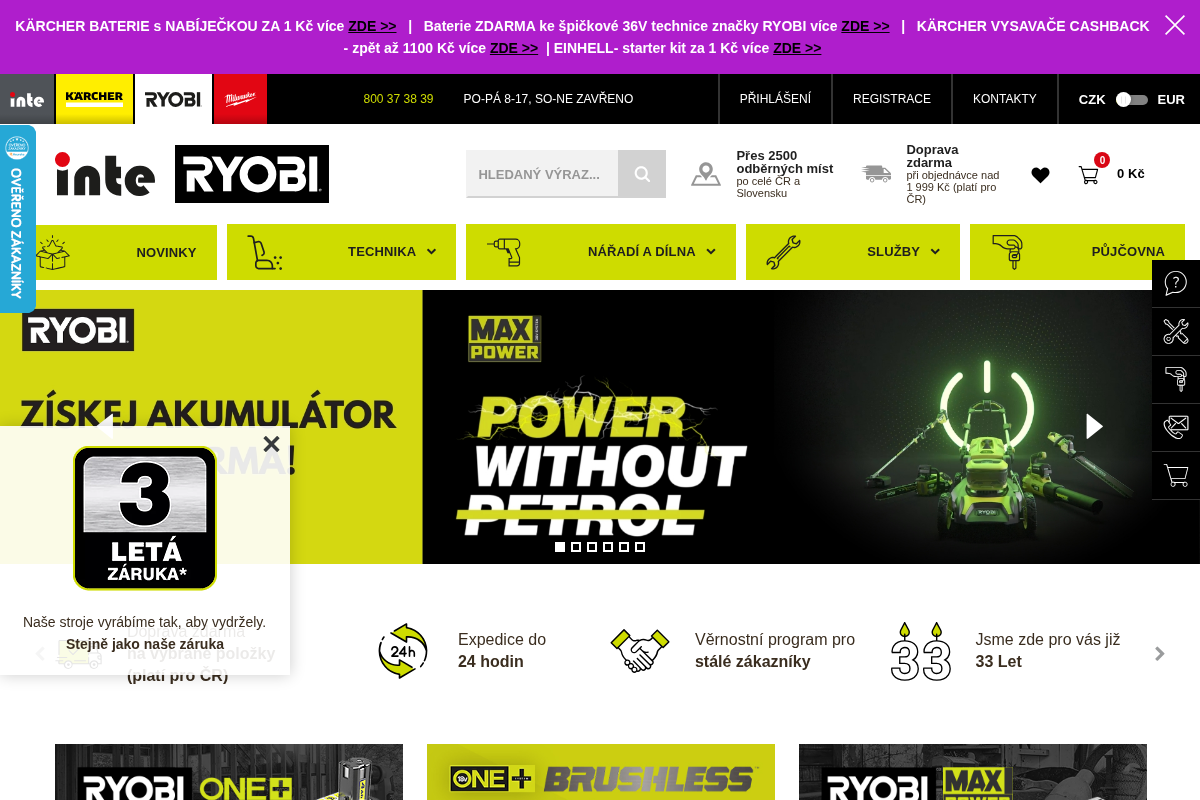Select the inte brand tab
The width and height of the screenshot is (1200, 800).
pyautogui.click(x=27, y=99)
